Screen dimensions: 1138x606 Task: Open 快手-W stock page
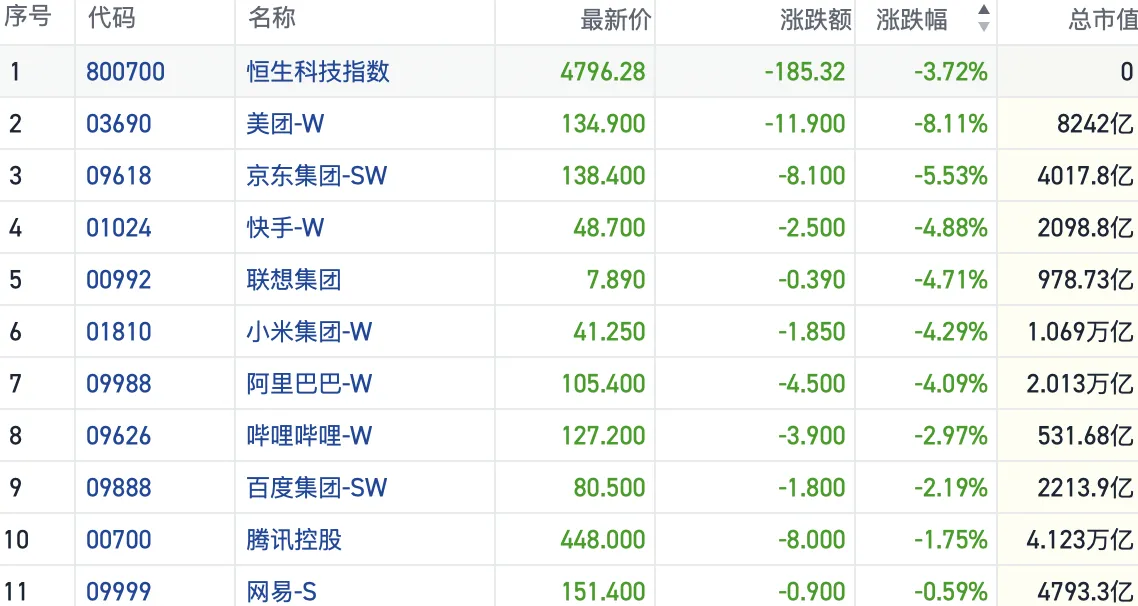coord(285,228)
